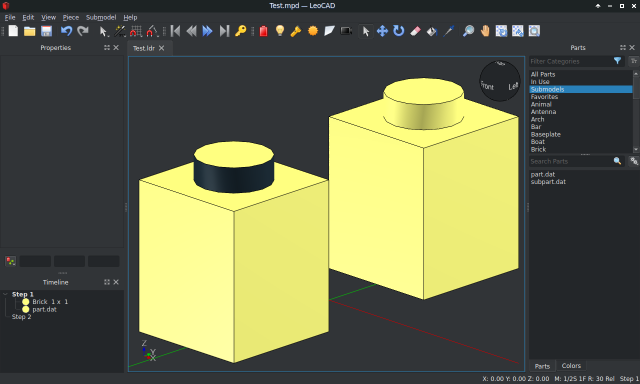
Task: Open selection mode dropdown arrow
Action: point(103,31)
